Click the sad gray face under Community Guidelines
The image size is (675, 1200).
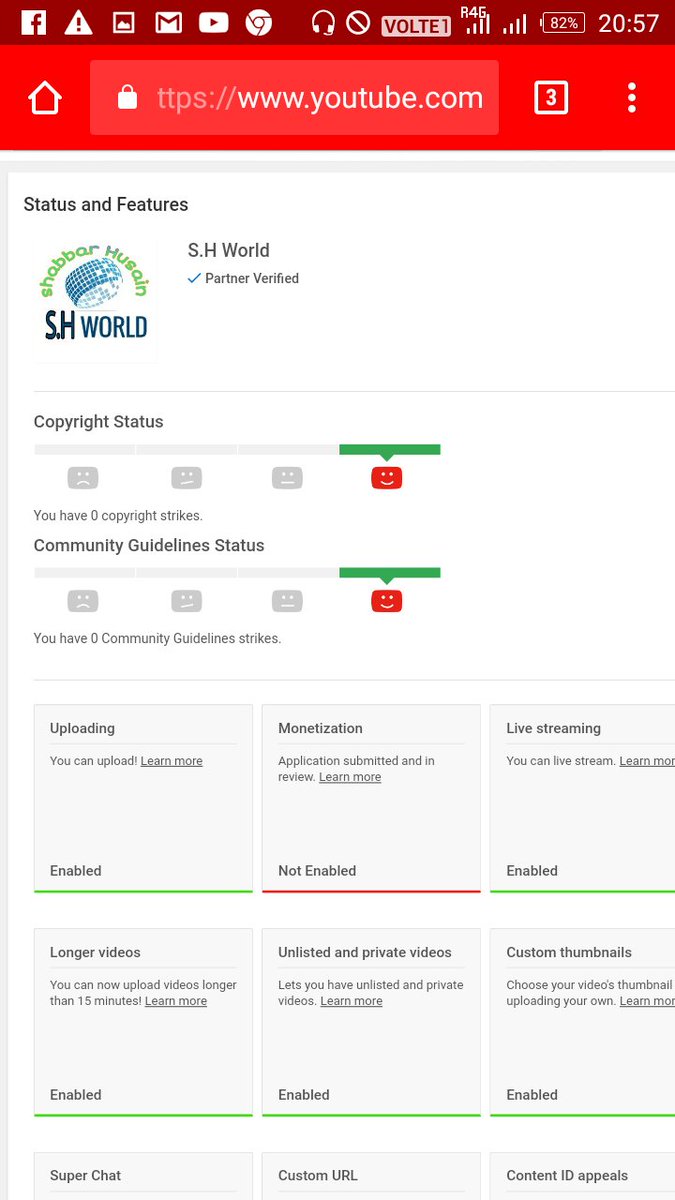pyautogui.click(x=83, y=601)
